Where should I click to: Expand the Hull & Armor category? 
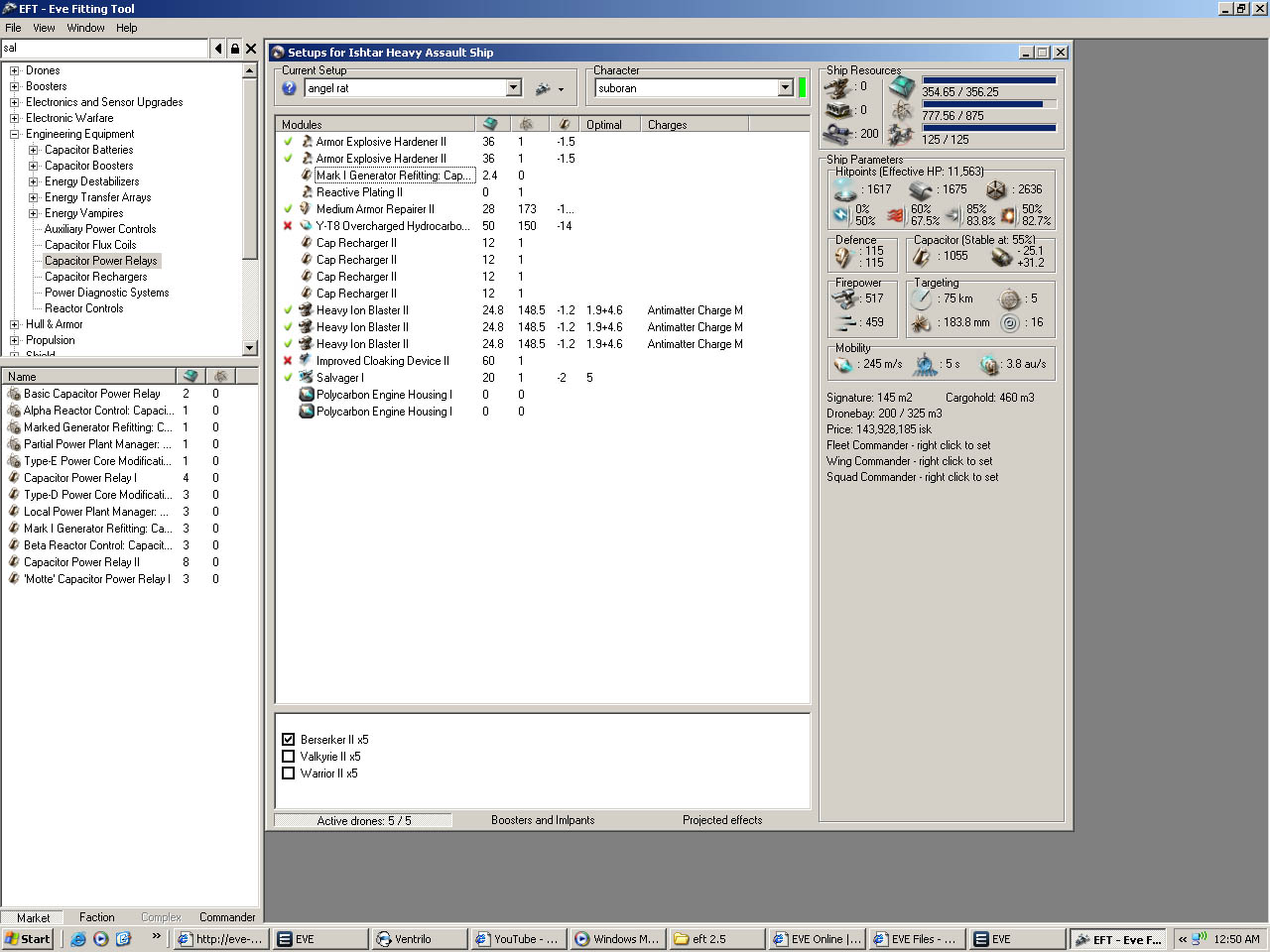[14, 324]
